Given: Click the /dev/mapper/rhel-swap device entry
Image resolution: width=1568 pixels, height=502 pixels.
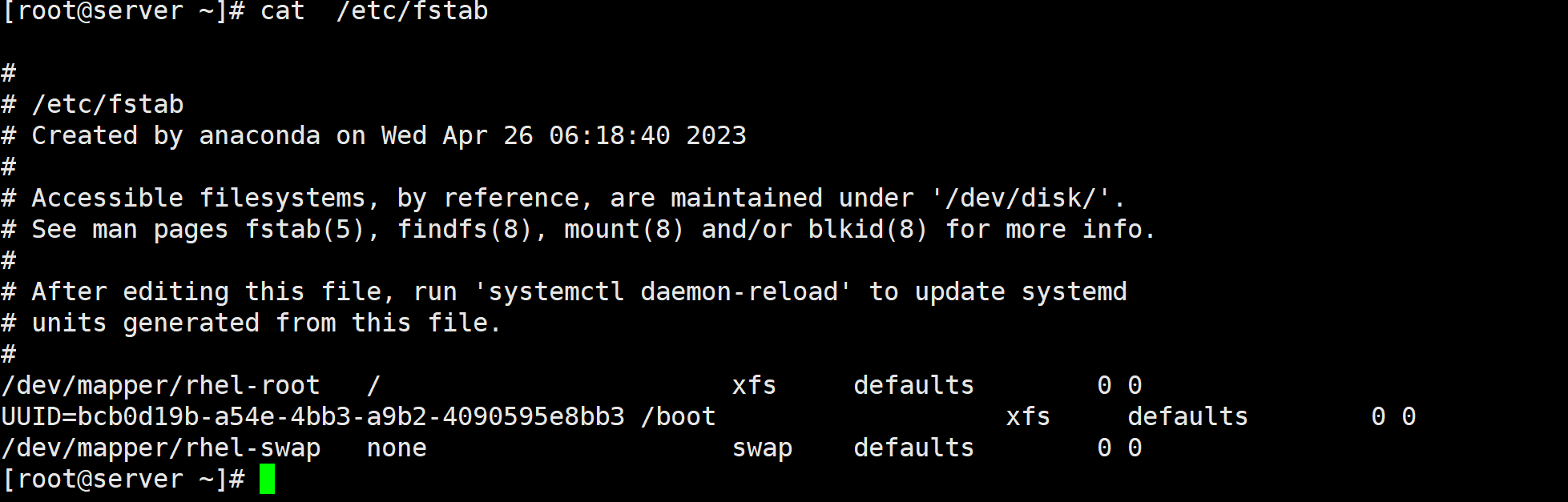Looking at the screenshot, I should click(x=161, y=448).
